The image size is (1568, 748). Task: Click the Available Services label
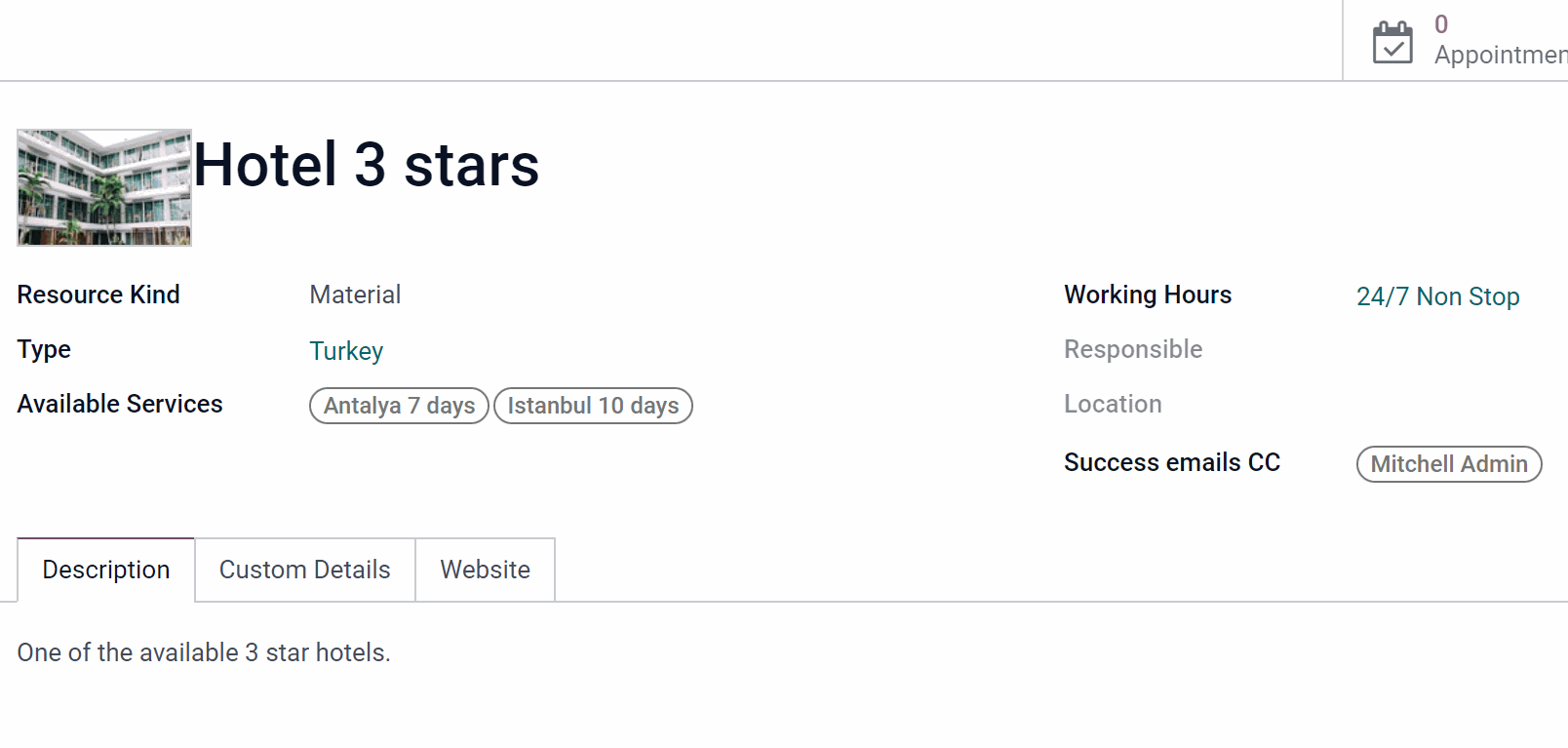[x=120, y=404]
